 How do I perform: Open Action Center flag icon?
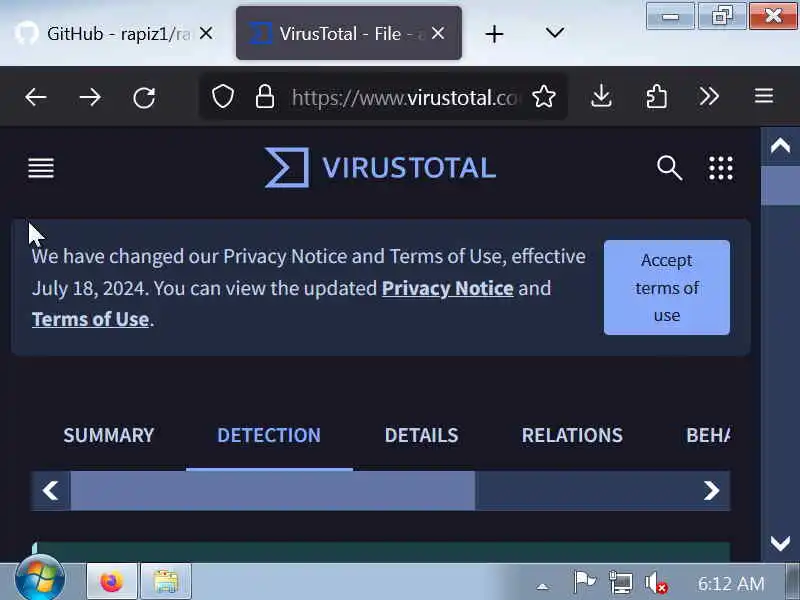(x=584, y=582)
